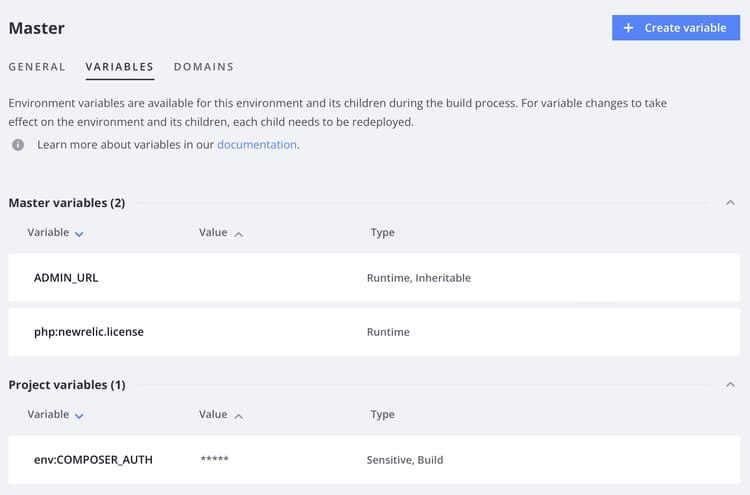
Task: Open the General tab
Action: [x=37, y=67]
